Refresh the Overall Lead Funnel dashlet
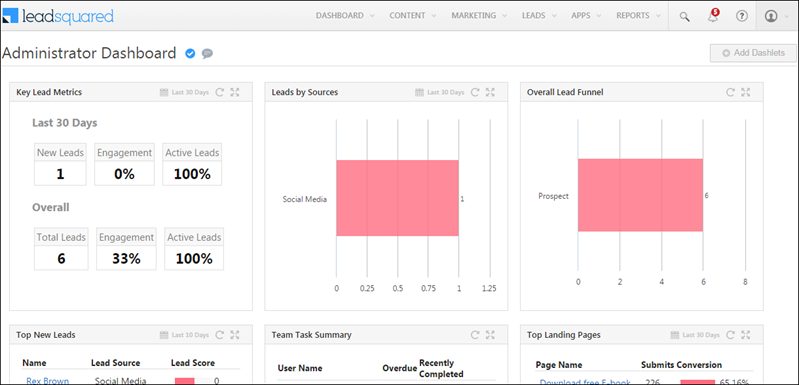The height and width of the screenshot is (385, 800). tap(731, 92)
